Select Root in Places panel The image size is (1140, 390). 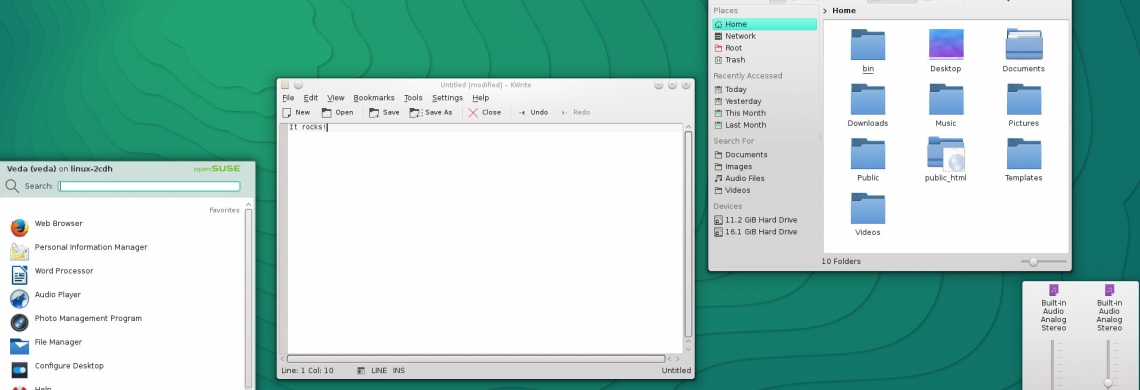pyautogui.click(x=764, y=48)
